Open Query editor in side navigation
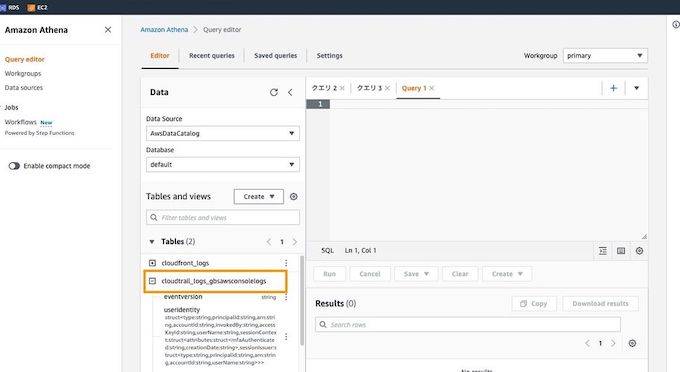 coord(25,59)
